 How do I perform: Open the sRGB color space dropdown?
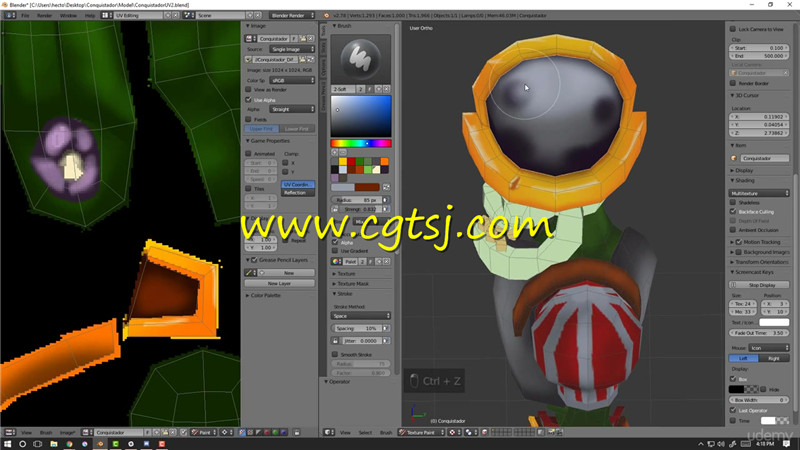tap(292, 80)
